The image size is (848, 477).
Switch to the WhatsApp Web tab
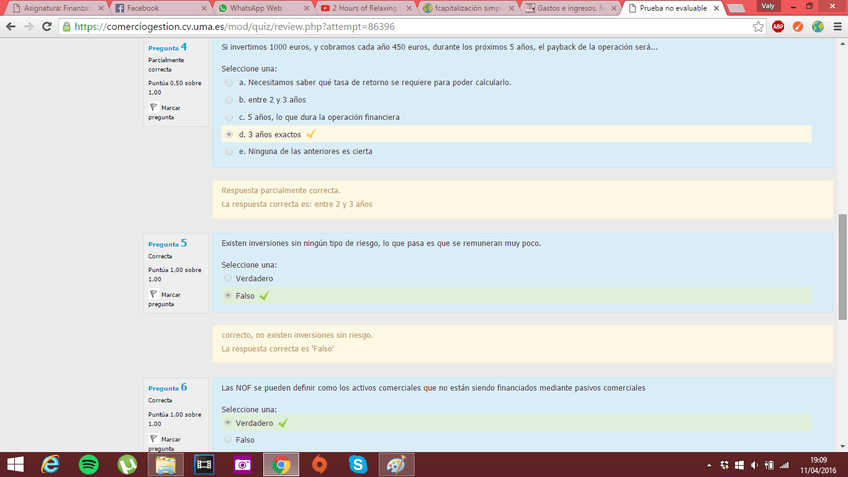coord(255,8)
